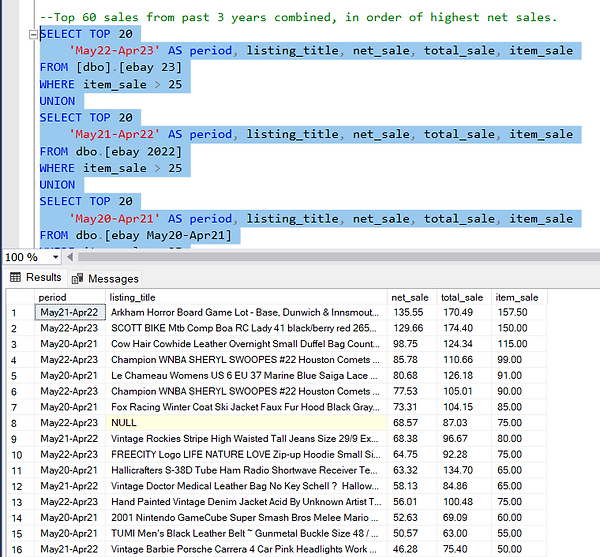Click the TUMI Men's Black Leather Belt cell
The width and height of the screenshot is (600, 557).
[246, 533]
